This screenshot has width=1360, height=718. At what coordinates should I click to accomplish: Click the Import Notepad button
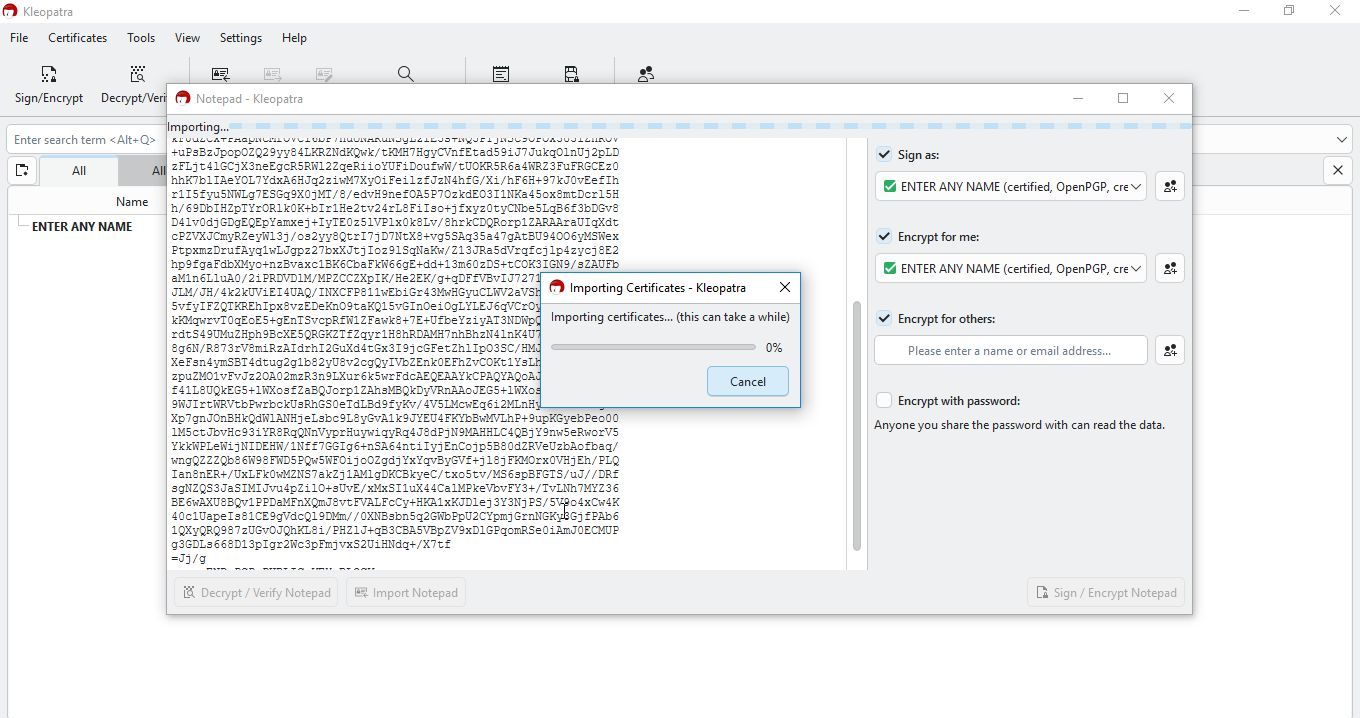click(x=404, y=592)
